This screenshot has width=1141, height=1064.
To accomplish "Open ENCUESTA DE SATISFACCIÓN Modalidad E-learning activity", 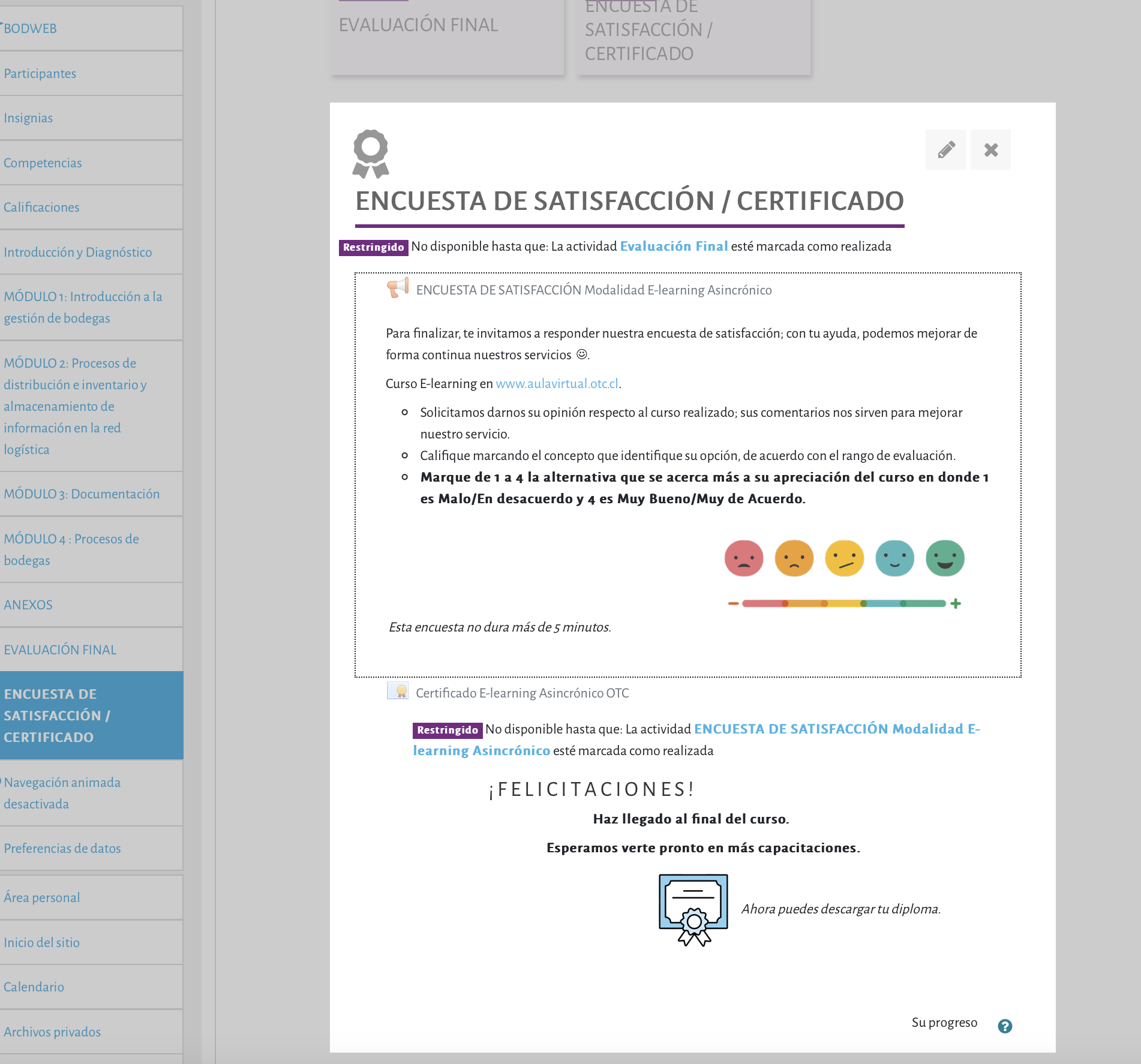I will coord(594,290).
